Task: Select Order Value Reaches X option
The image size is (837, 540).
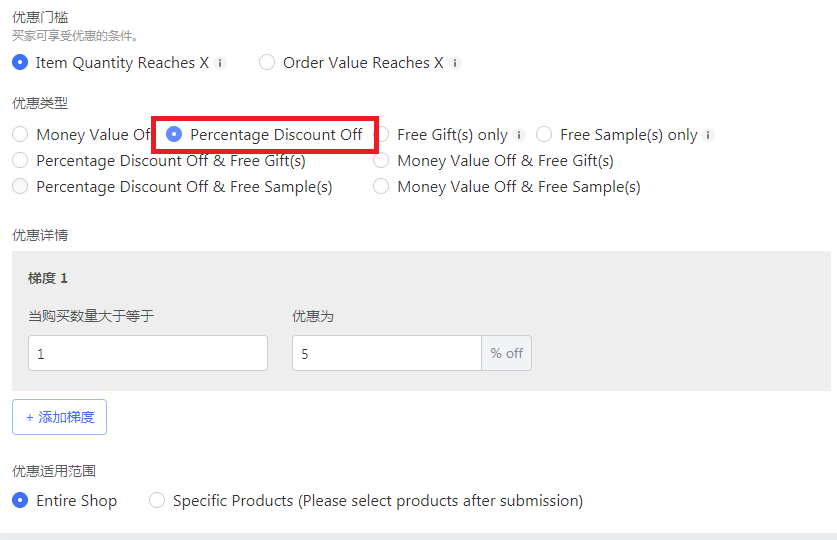Action: pyautogui.click(x=267, y=62)
